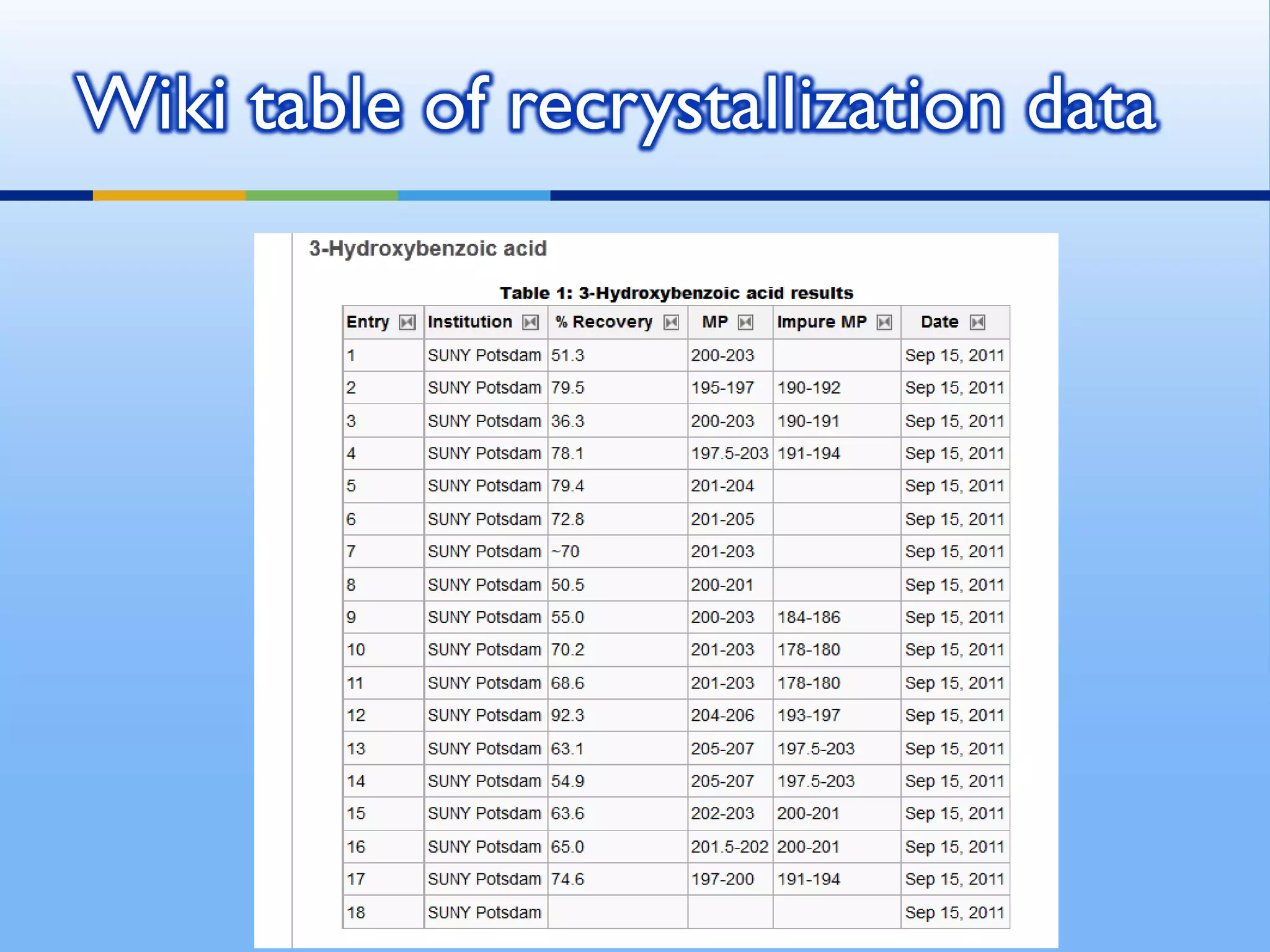Select the 3-Hydroxybenzoic acid heading

pos(428,249)
